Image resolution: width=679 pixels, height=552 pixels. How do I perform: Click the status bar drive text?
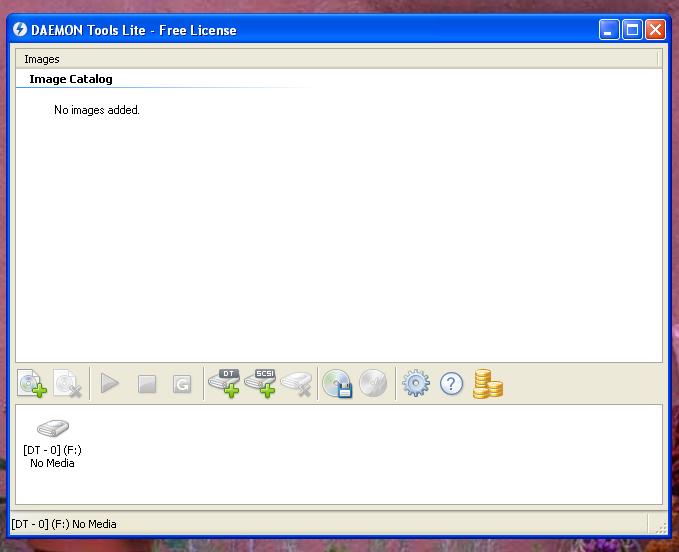(64, 524)
